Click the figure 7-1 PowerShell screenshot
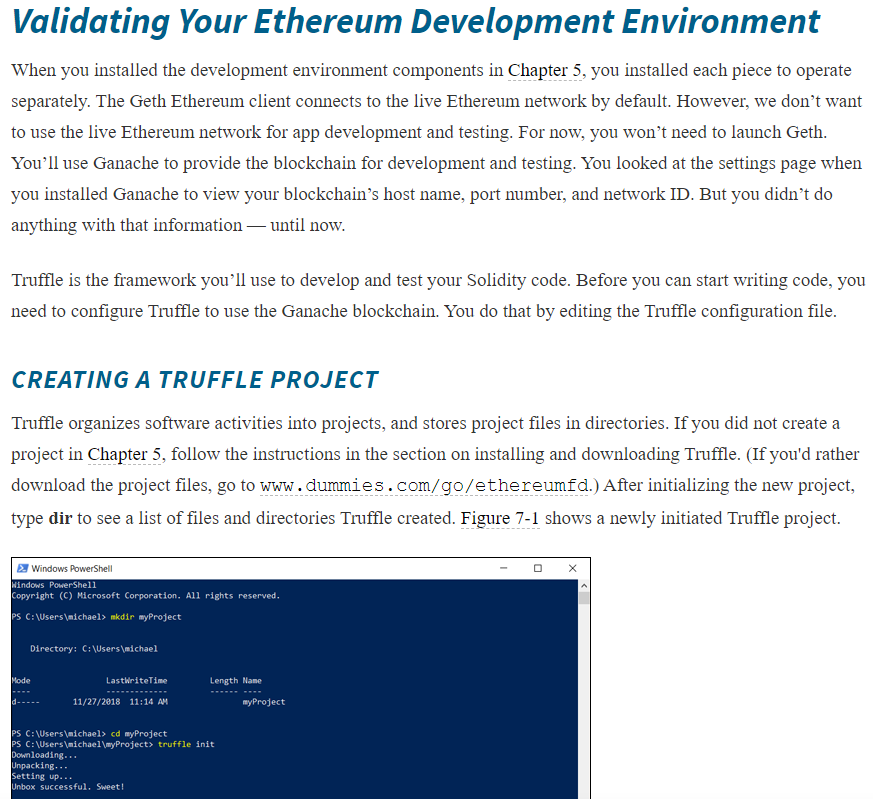873x799 pixels. coord(301,678)
